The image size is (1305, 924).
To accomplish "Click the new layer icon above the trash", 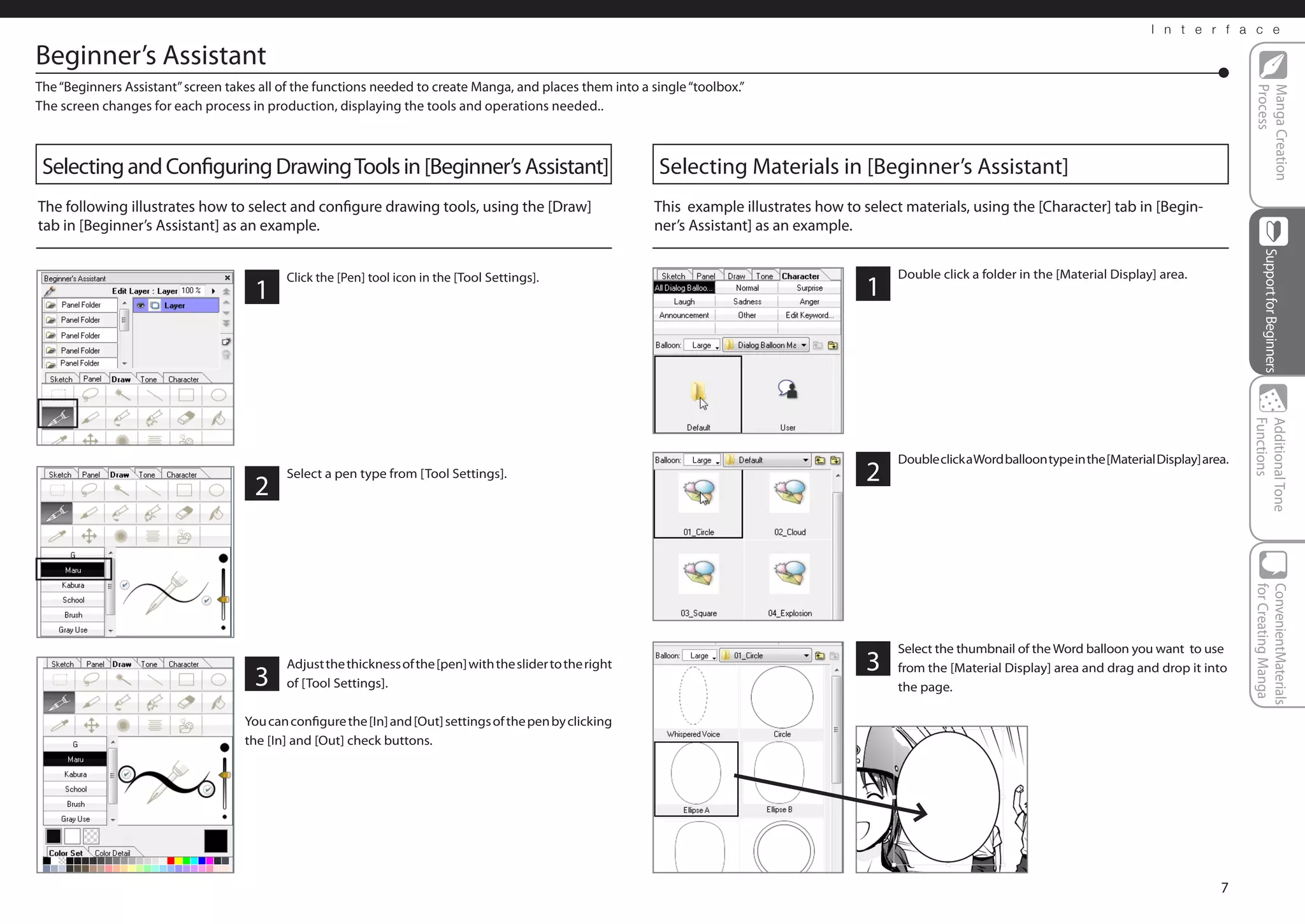I will (226, 342).
